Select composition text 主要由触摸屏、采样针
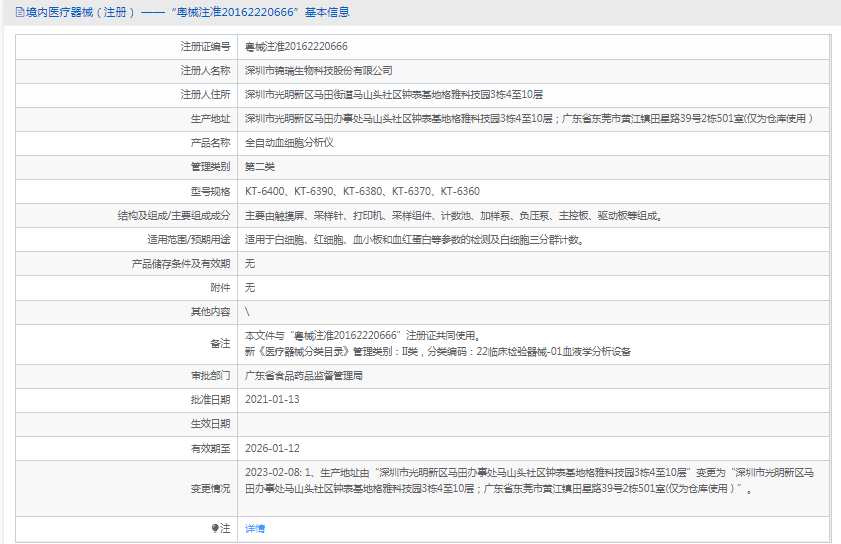This screenshot has width=841, height=544. (x=454, y=216)
